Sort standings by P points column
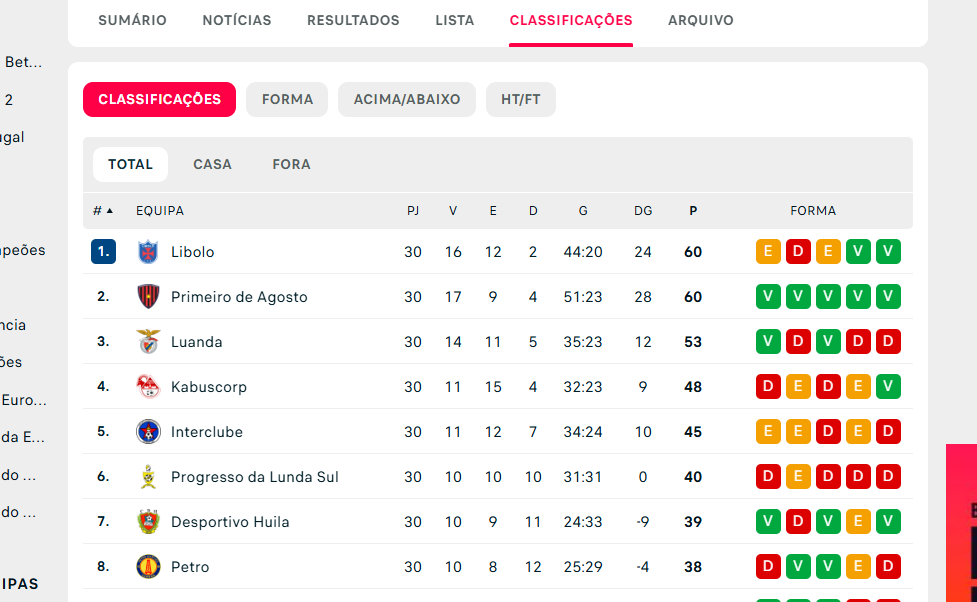 [x=693, y=211]
